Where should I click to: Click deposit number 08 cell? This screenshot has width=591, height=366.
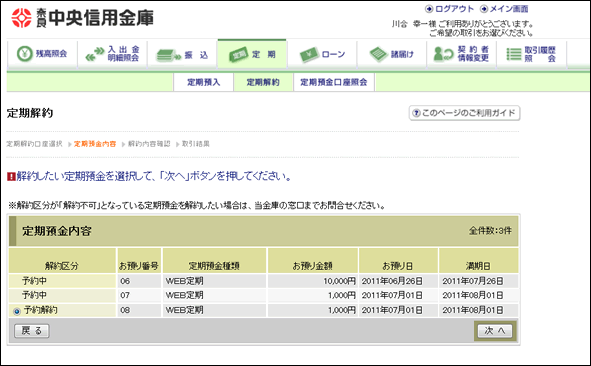(139, 310)
